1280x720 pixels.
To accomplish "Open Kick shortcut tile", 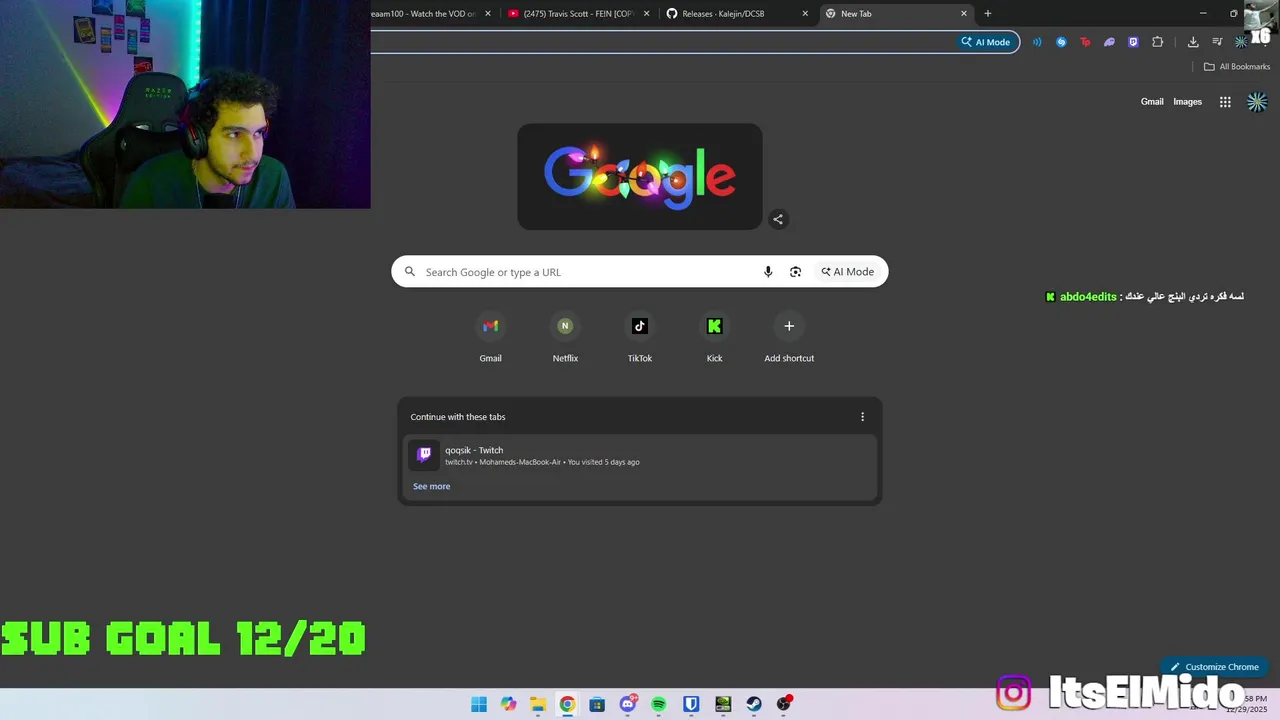I will (x=714, y=338).
